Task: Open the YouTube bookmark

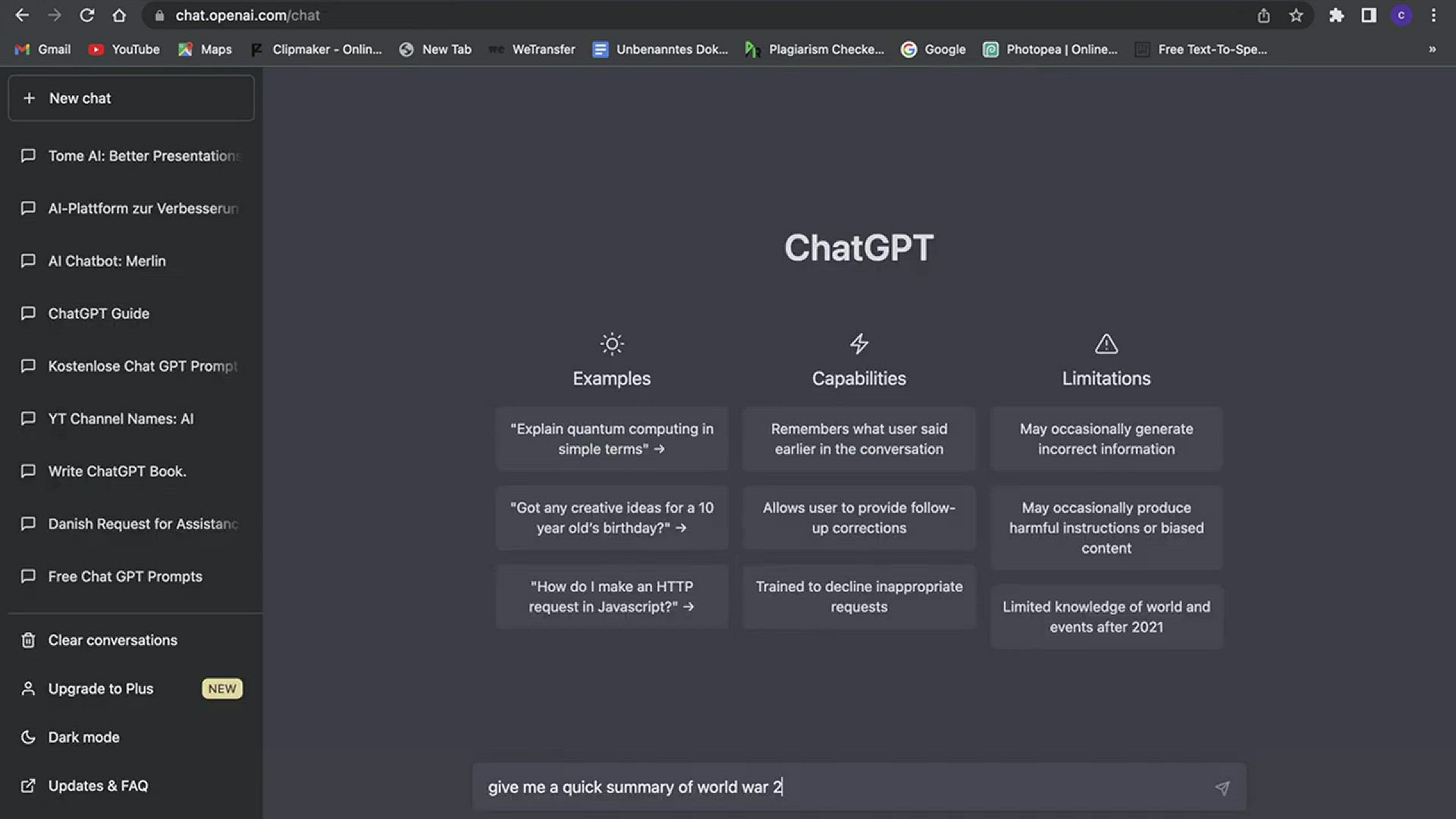Action: [124, 49]
